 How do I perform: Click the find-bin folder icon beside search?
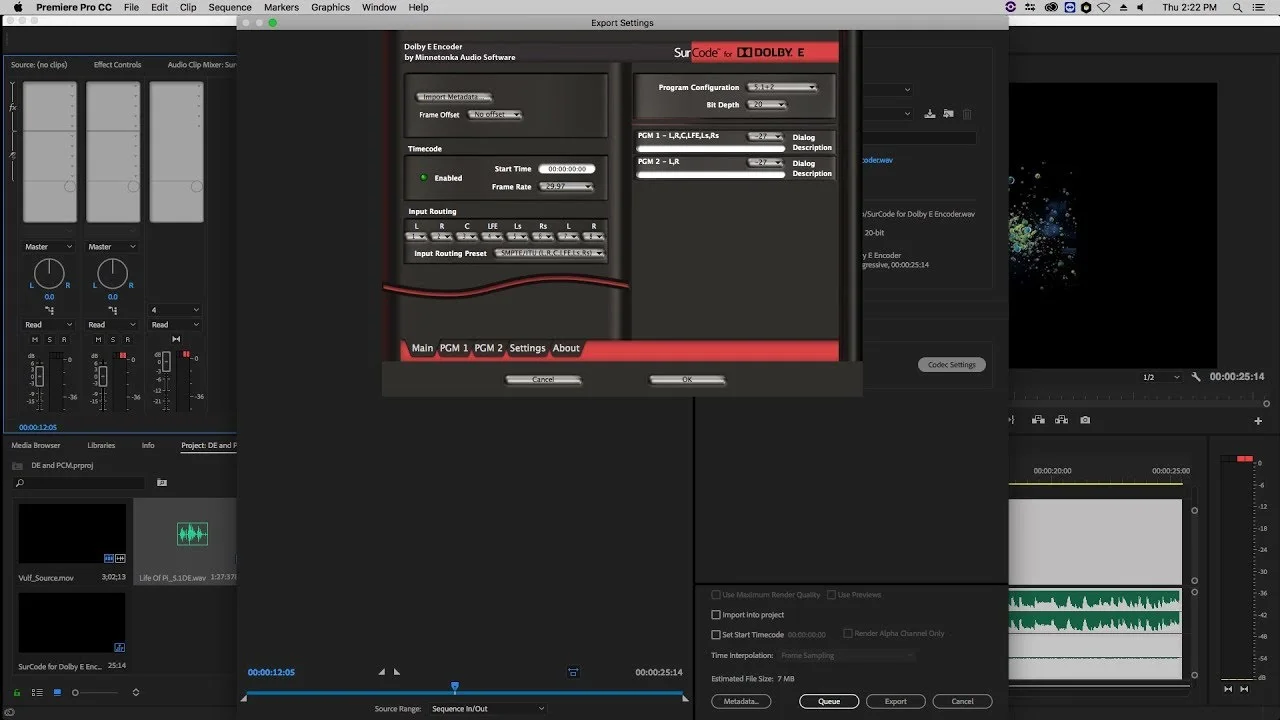tap(162, 482)
